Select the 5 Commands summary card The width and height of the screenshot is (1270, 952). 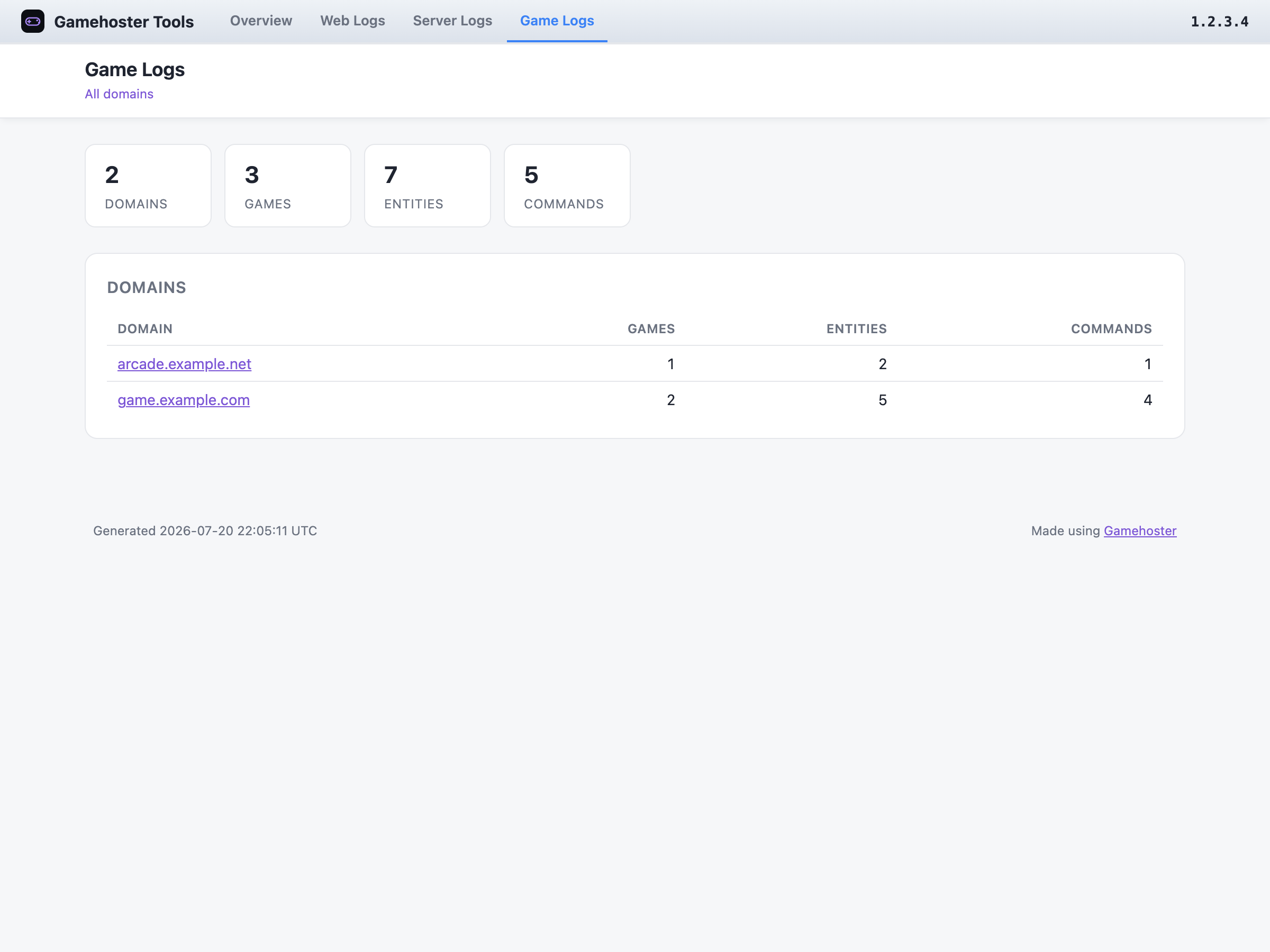[x=567, y=185]
